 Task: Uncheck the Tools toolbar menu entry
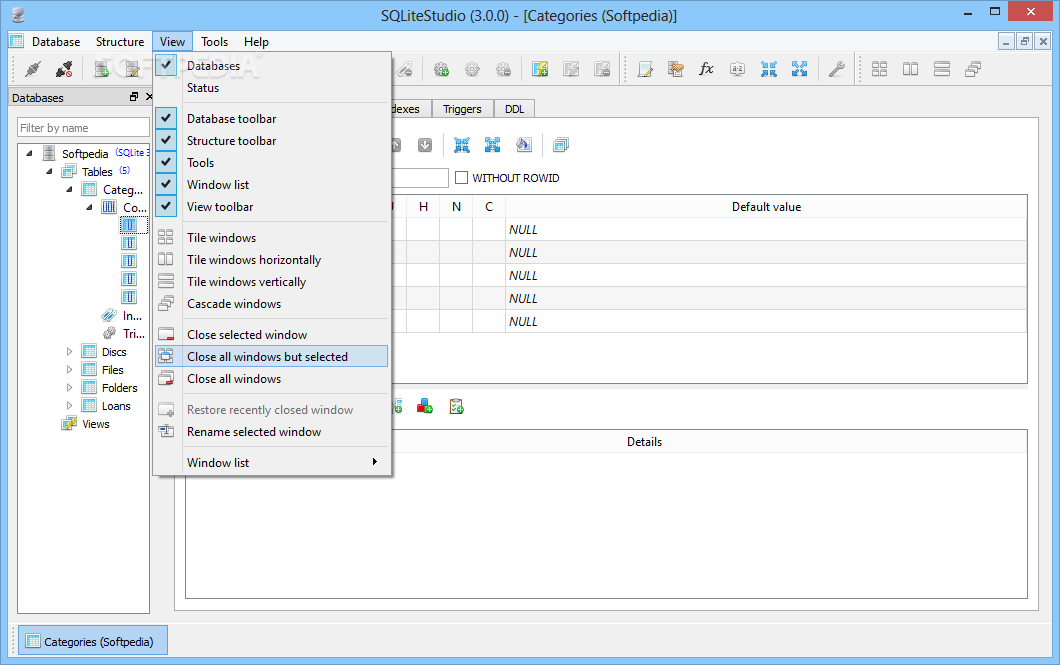[x=272, y=163]
